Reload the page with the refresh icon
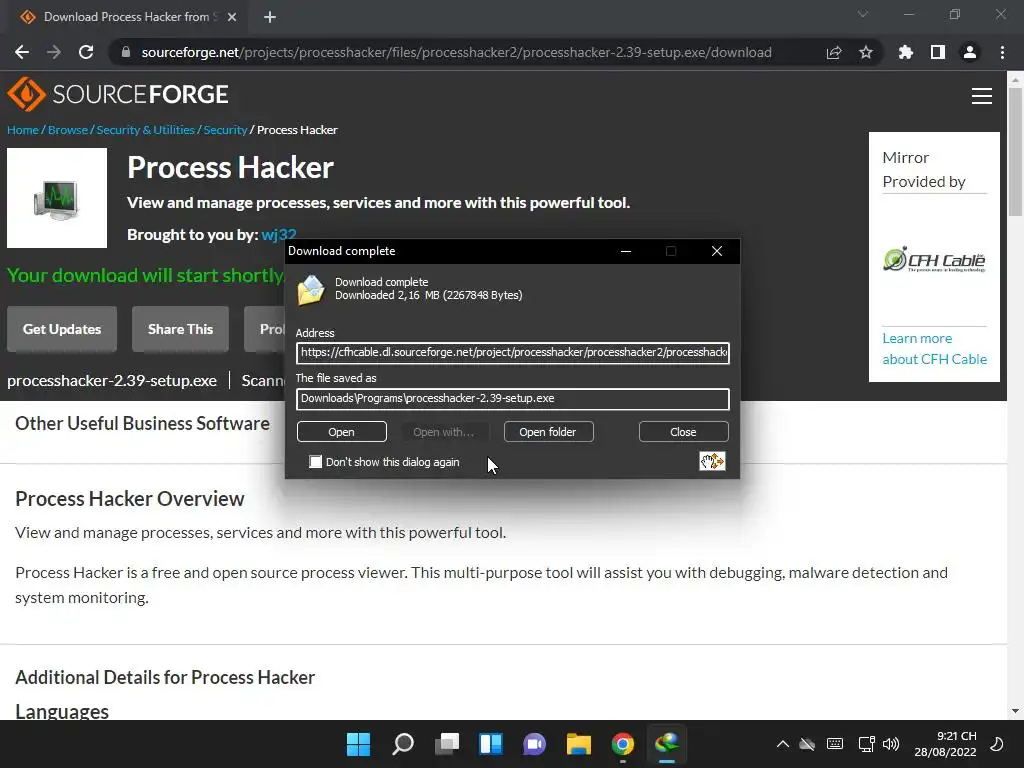The image size is (1024, 768). (x=86, y=52)
